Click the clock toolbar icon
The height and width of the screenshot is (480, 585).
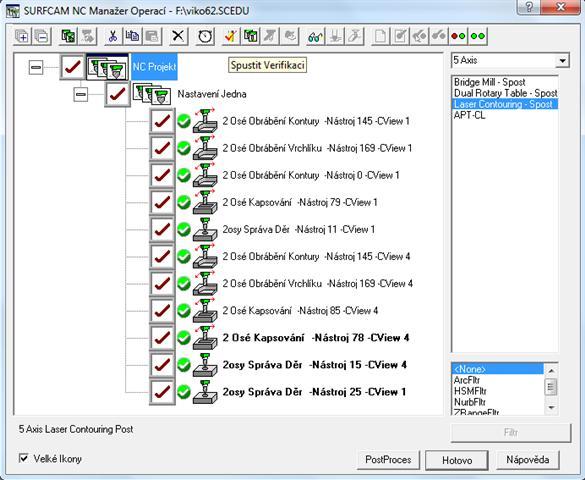point(204,36)
